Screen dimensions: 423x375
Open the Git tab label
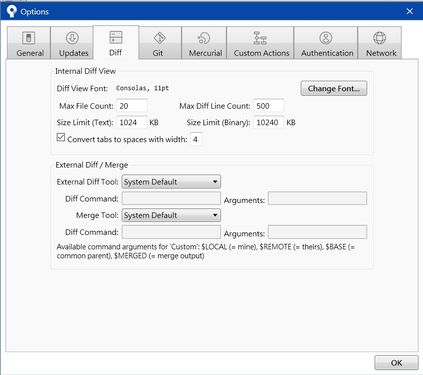[158, 53]
